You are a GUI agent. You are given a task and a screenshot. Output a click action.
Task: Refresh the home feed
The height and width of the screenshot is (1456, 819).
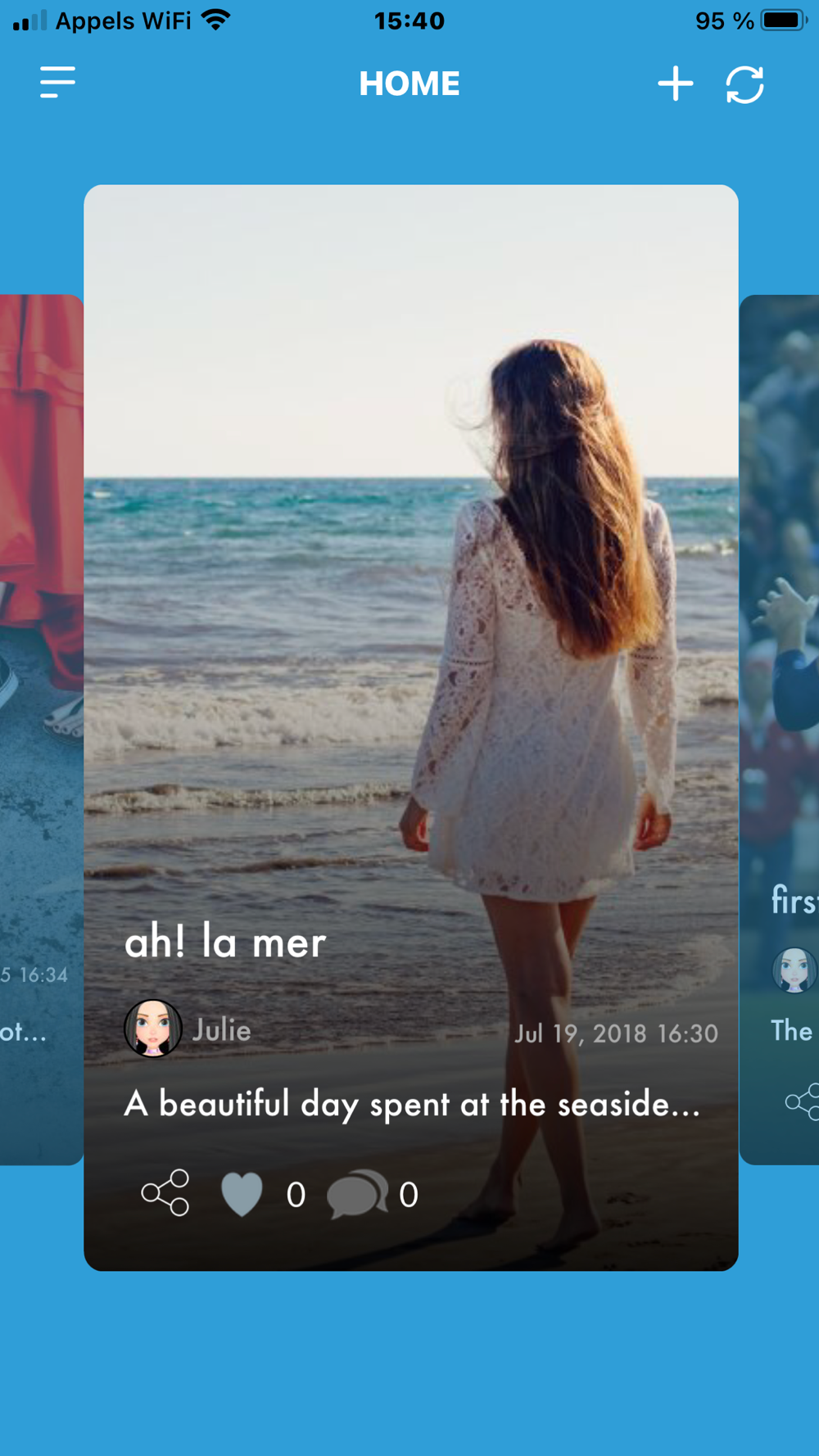[x=744, y=84]
